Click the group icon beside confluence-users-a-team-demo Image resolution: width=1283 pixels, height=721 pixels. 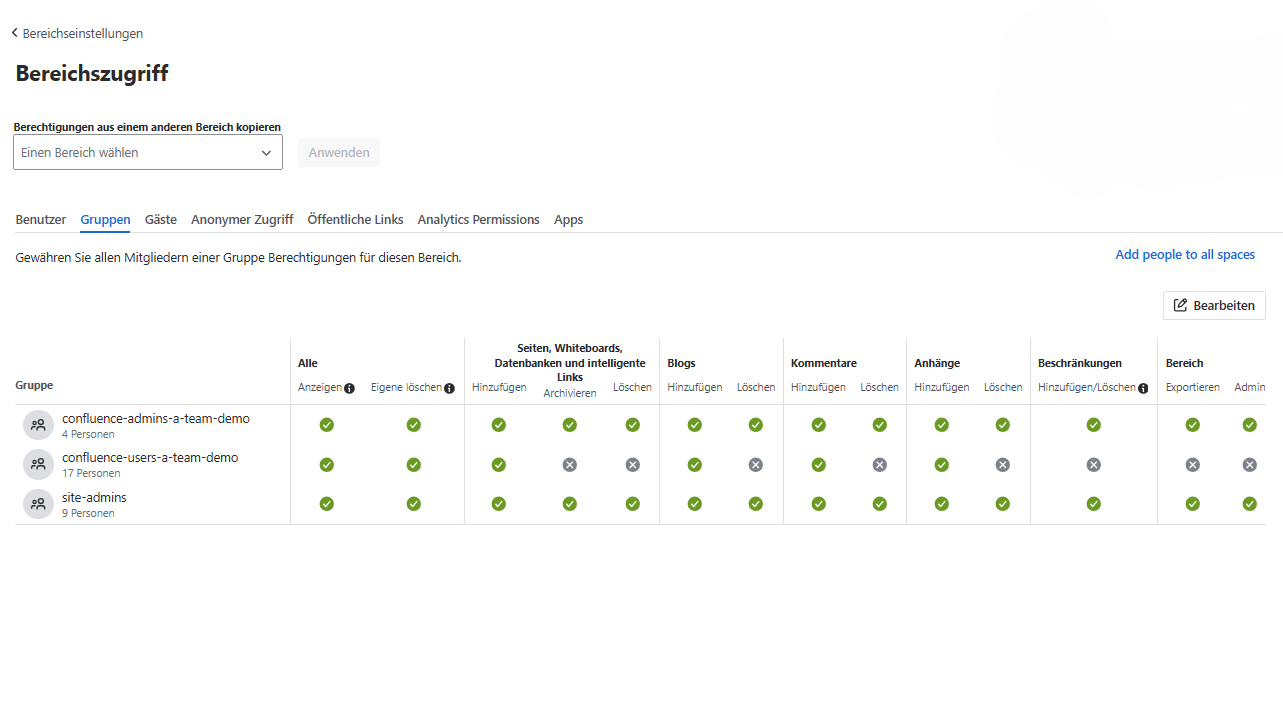[38, 464]
